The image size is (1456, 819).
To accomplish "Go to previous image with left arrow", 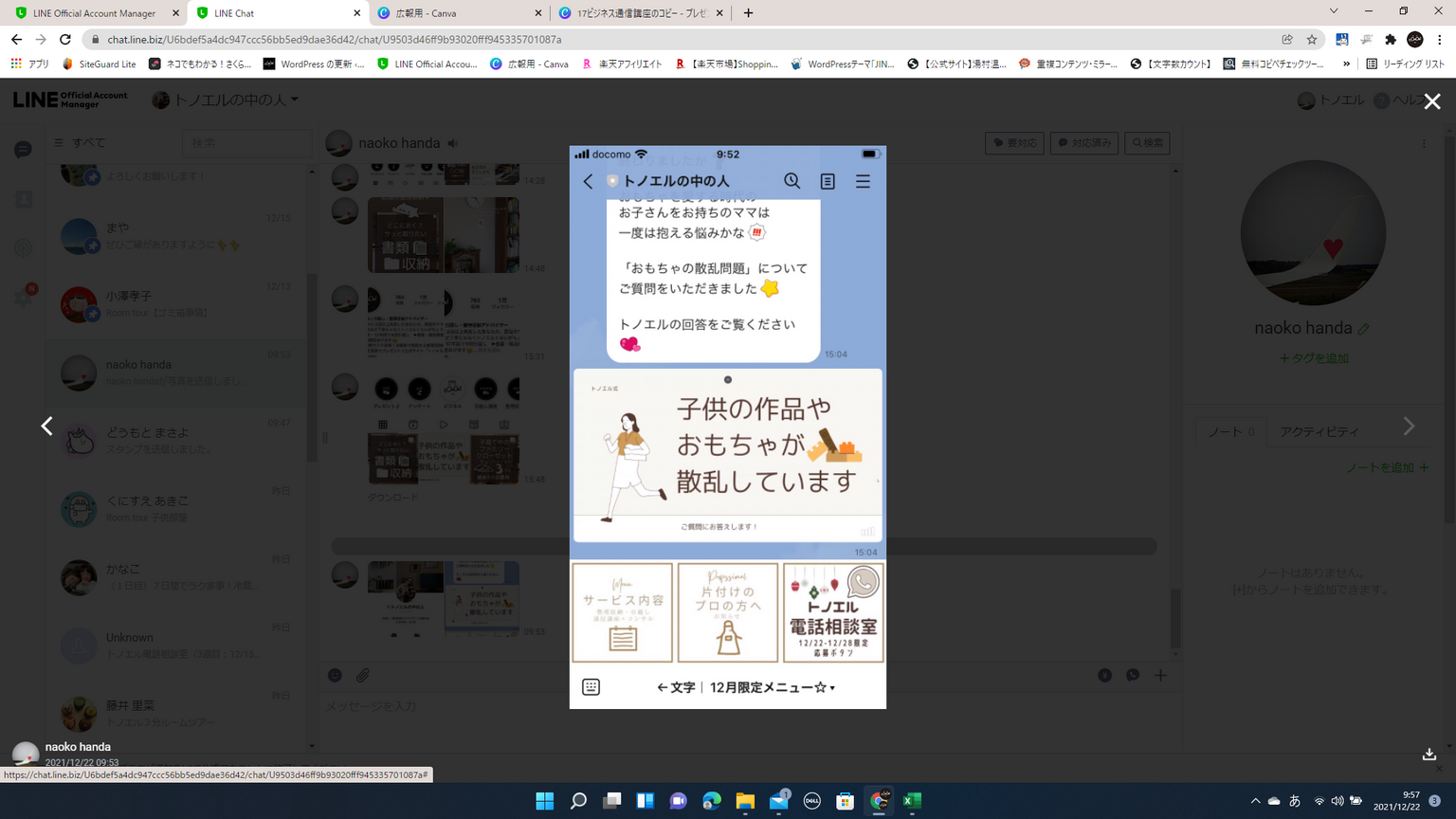I will click(x=46, y=427).
